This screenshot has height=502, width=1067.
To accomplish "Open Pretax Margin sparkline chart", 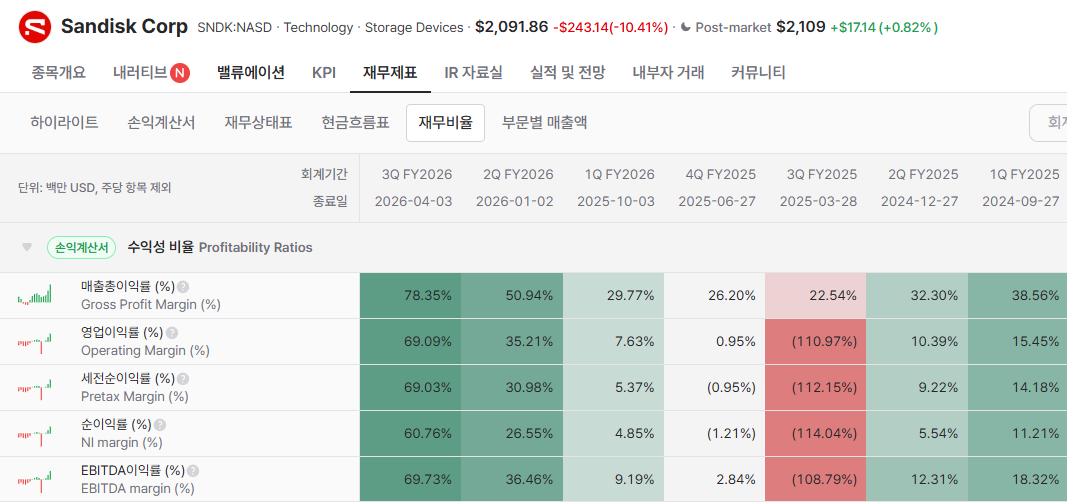I will click(x=35, y=387).
